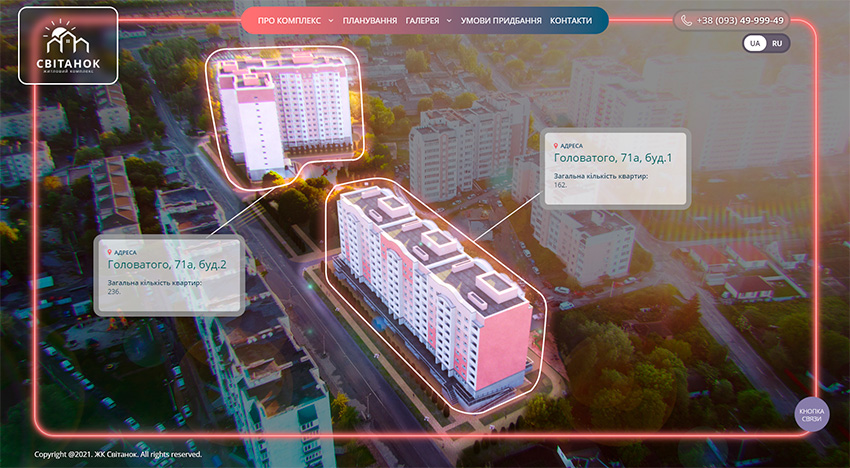
Task: Click the location pin in буд.1 card
Action: click(x=556, y=146)
